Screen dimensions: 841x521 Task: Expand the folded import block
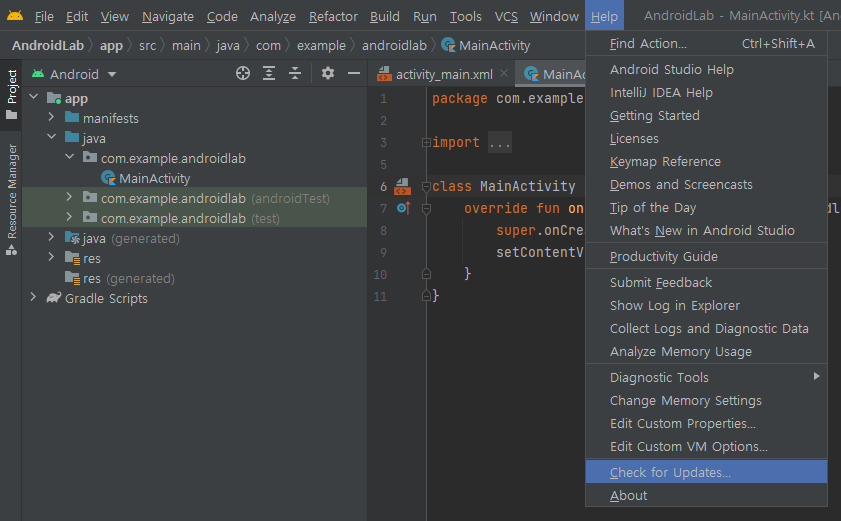pyautogui.click(x=426, y=142)
